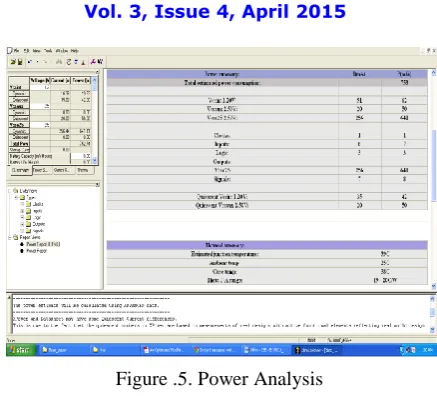The width and height of the screenshot is (437, 396).
Task: Expand the Logic folder node
Action: coord(22,218)
